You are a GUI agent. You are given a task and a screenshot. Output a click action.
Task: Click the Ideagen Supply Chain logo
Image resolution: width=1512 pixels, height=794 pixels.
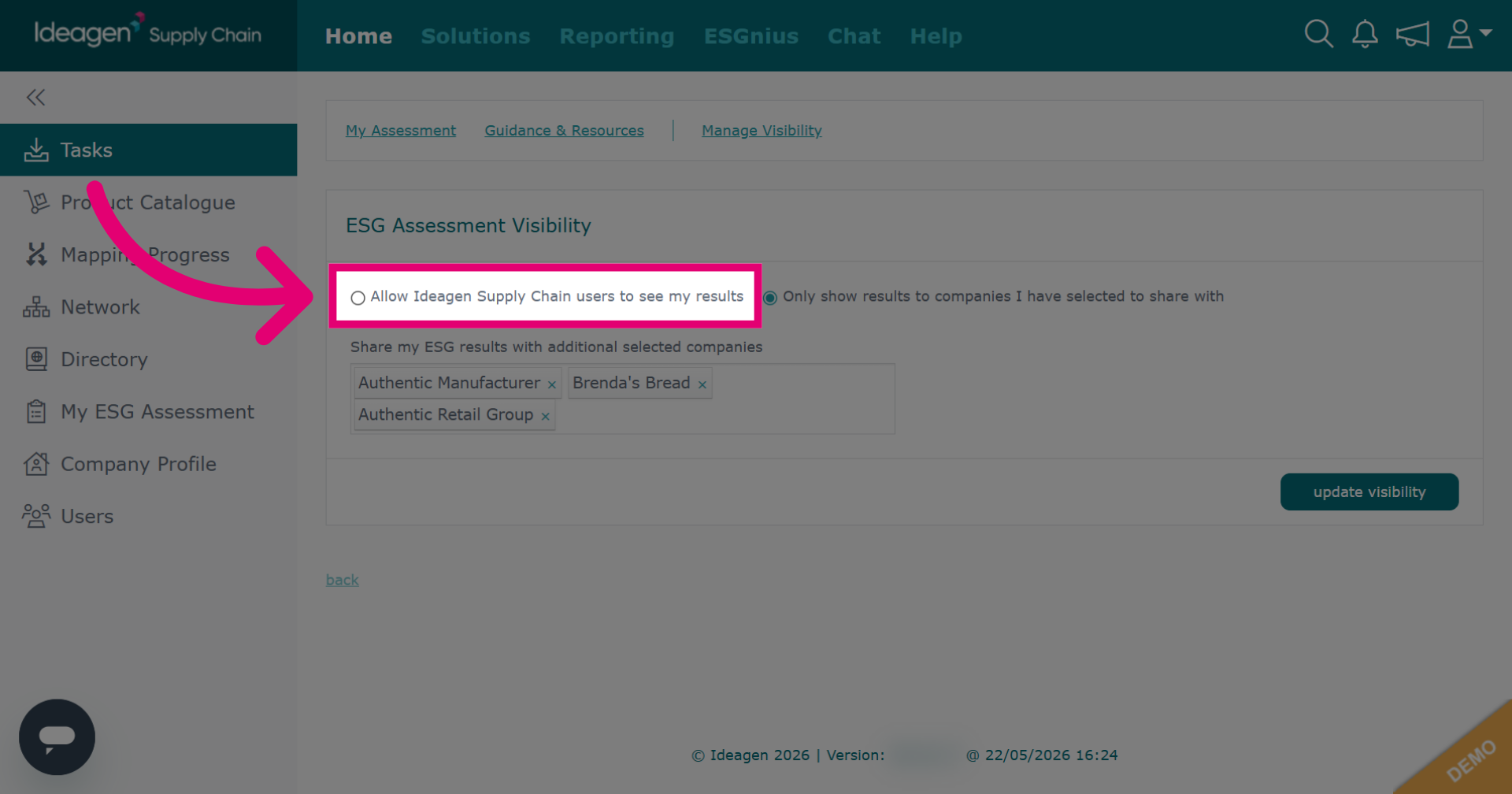[x=147, y=32]
